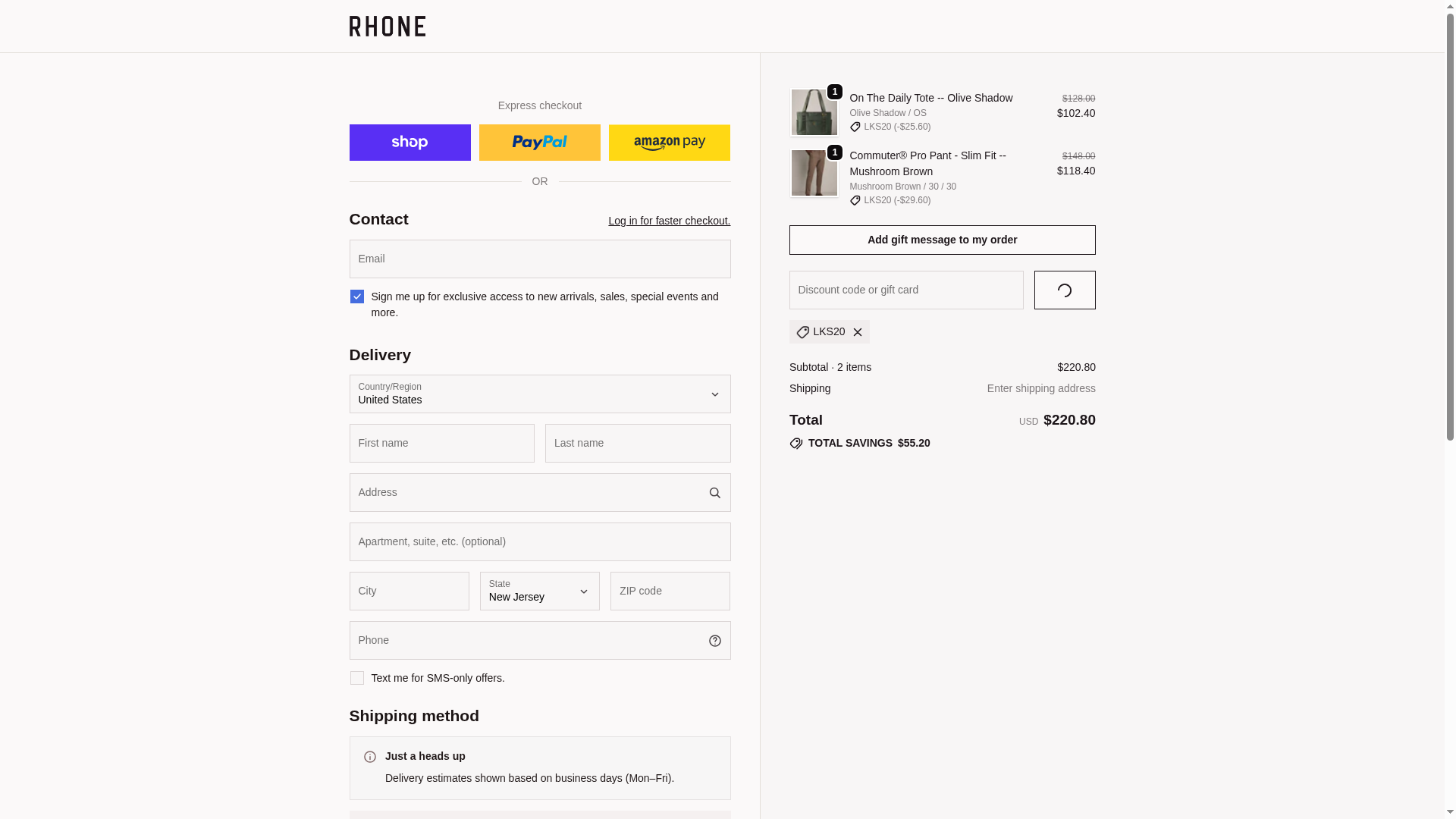
Task: Remove the LKS20 discount code
Action: pos(858,332)
